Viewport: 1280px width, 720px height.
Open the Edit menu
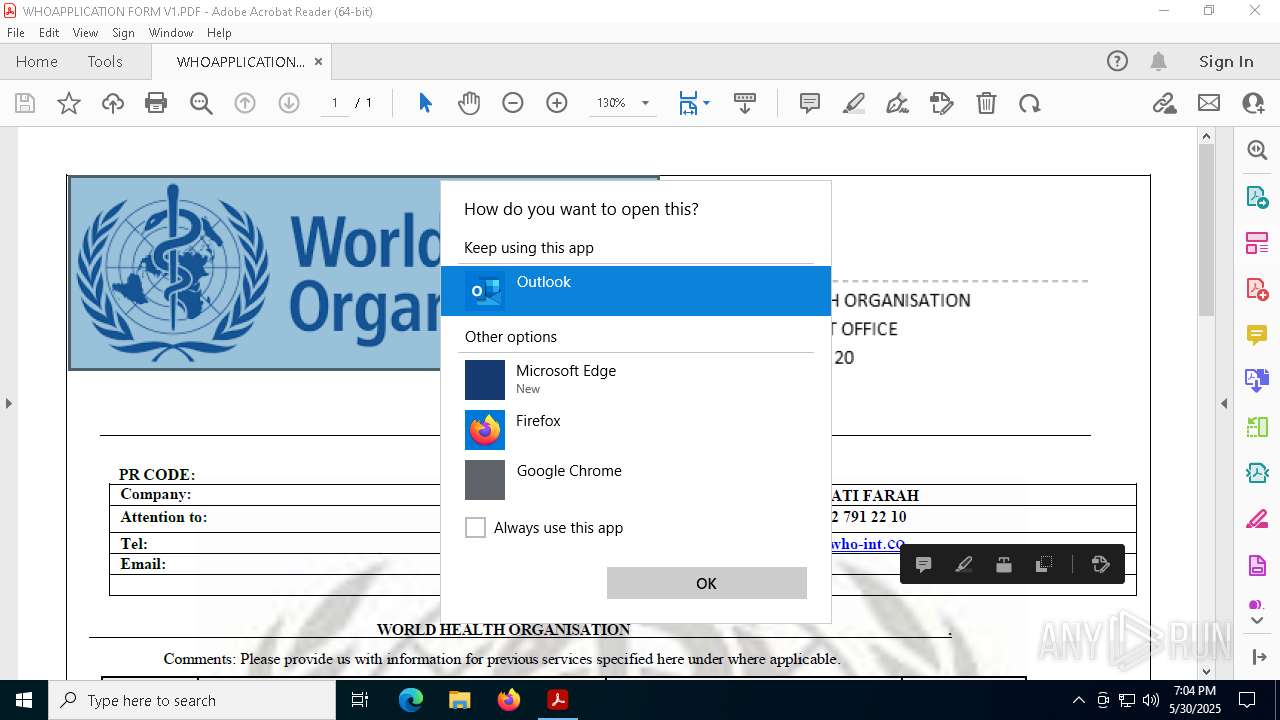click(x=49, y=32)
